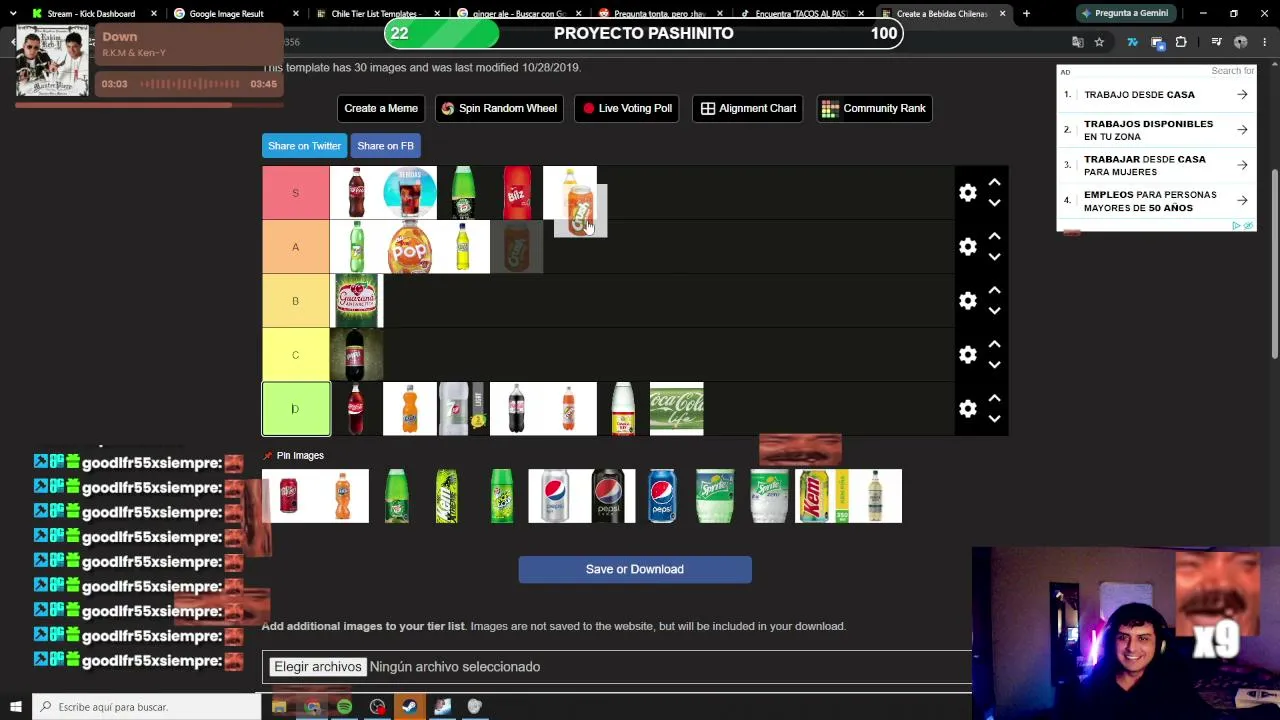Select the Blitz red bottle in S tier
This screenshot has width=1280, height=720.
517,193
